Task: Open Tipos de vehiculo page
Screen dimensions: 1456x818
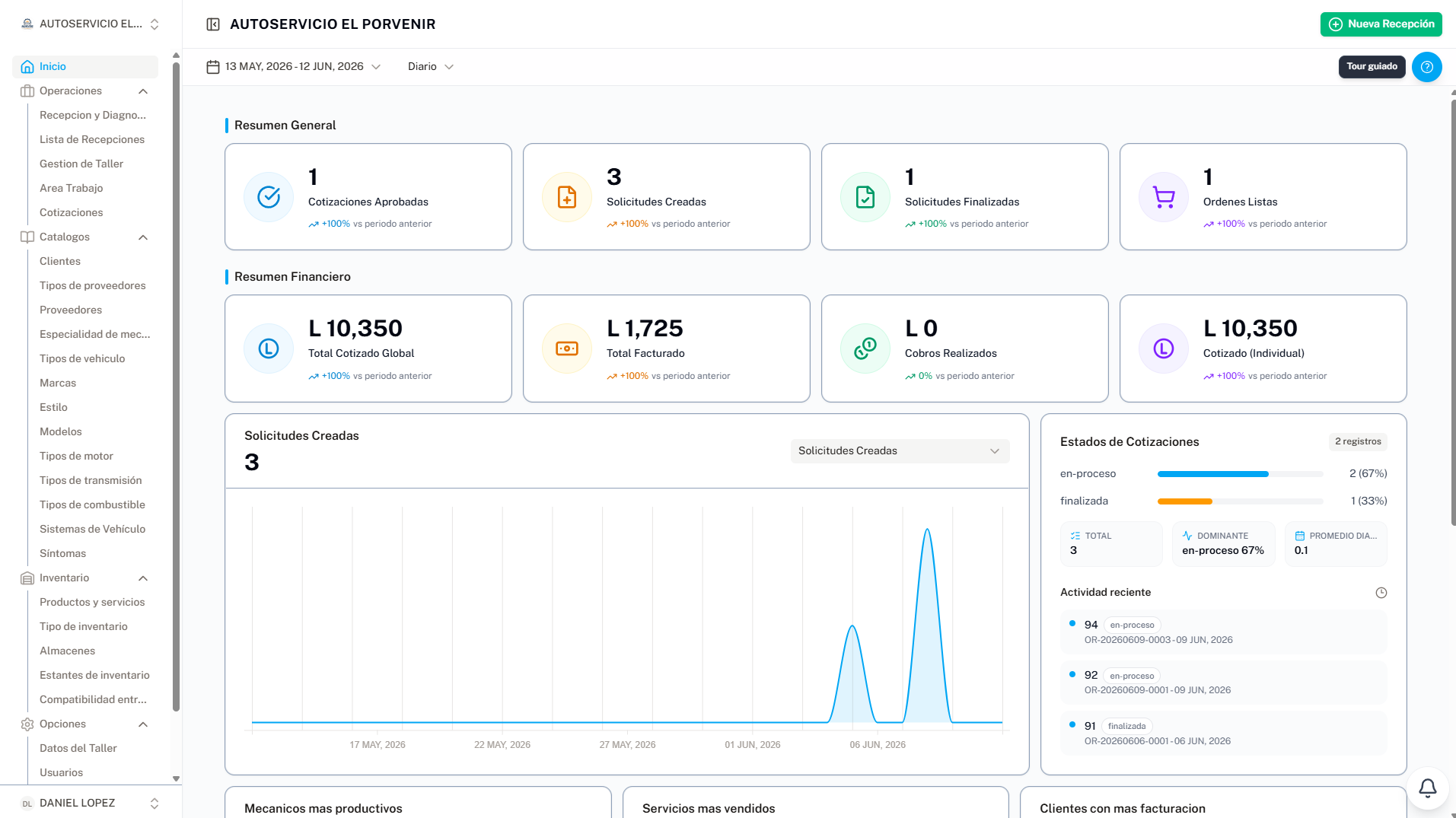Action: 82,359
